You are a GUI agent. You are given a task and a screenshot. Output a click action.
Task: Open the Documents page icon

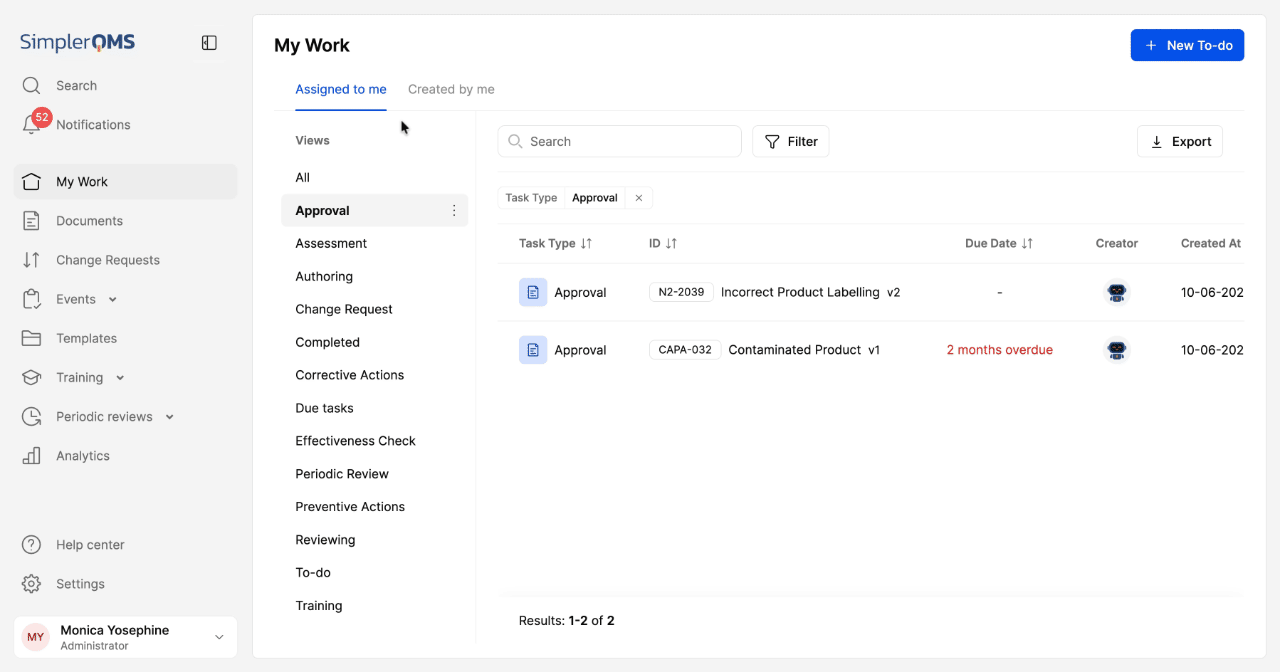tap(31, 221)
